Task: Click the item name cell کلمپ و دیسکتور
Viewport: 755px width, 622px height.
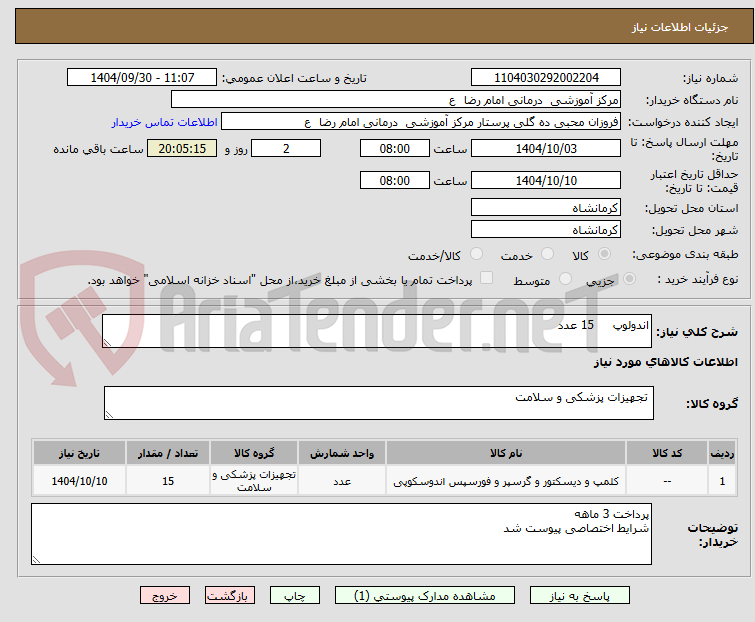Action: tap(506, 481)
